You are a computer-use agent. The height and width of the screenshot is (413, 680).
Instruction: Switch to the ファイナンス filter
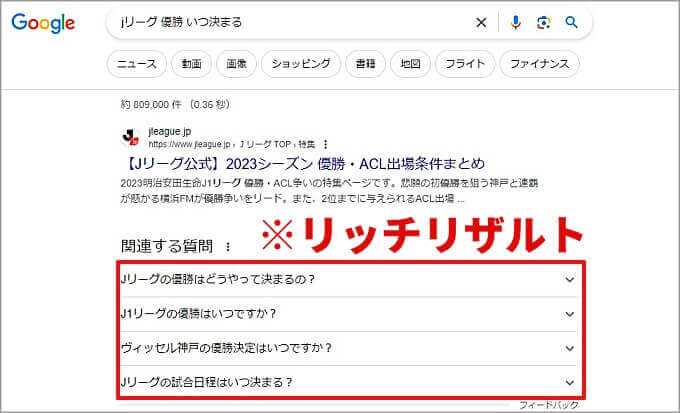[x=539, y=64]
